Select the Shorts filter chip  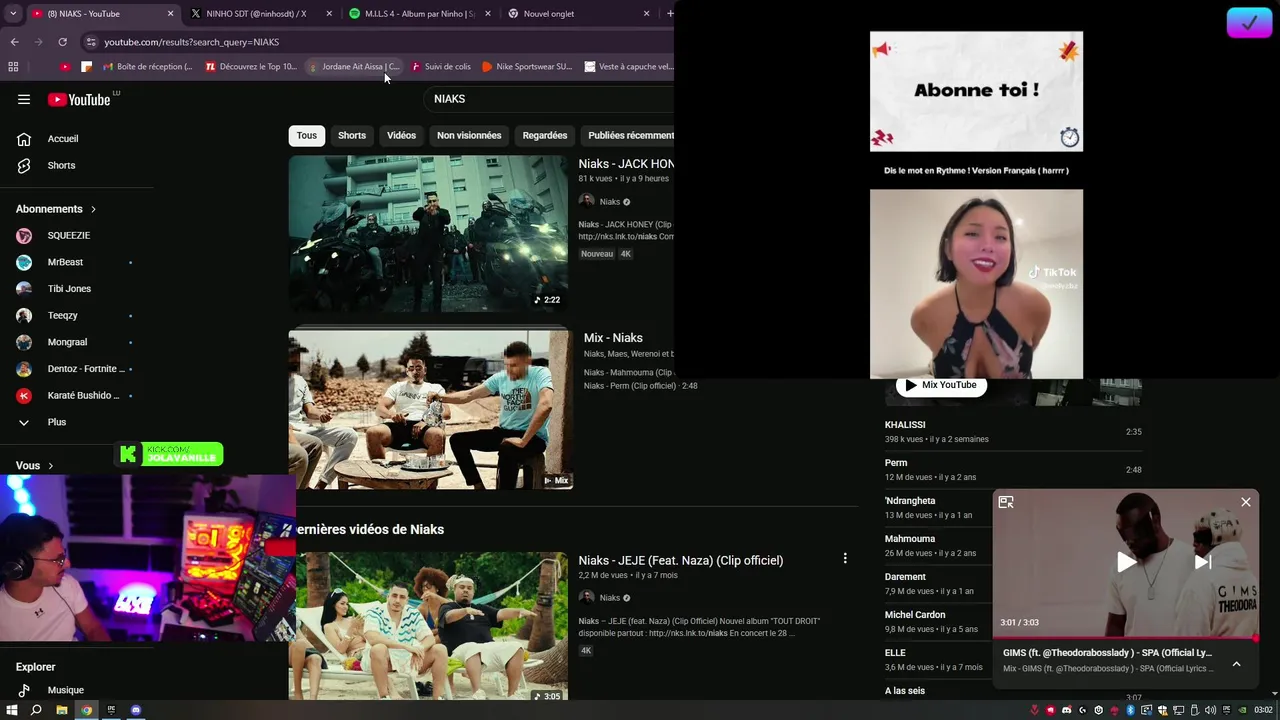(352, 136)
